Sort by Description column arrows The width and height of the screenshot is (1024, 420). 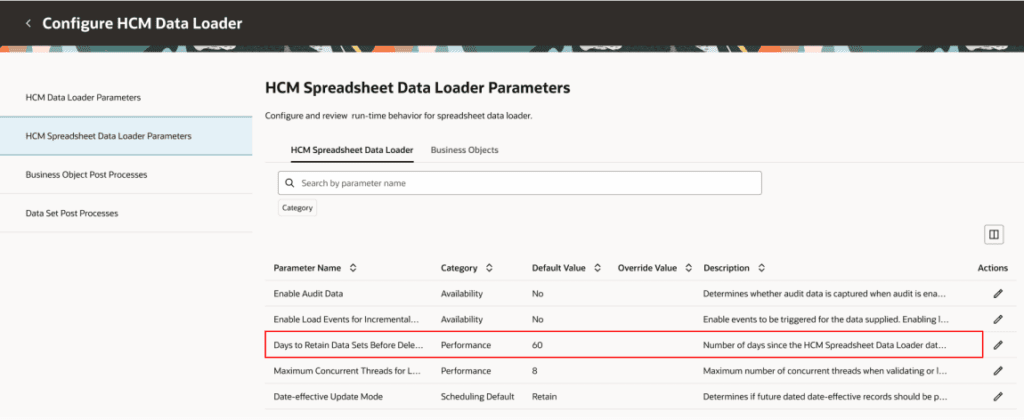[x=762, y=268]
